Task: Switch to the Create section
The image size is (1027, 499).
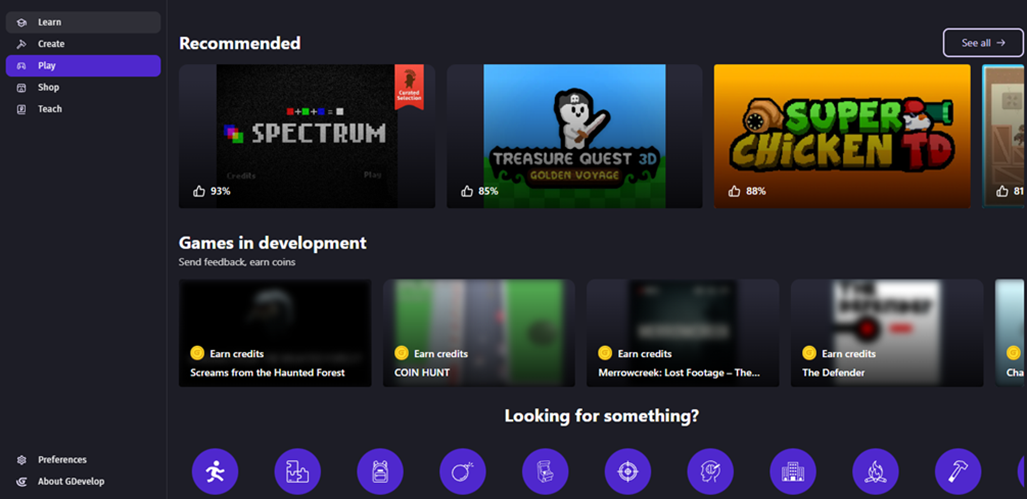Action: pyautogui.click(x=51, y=44)
